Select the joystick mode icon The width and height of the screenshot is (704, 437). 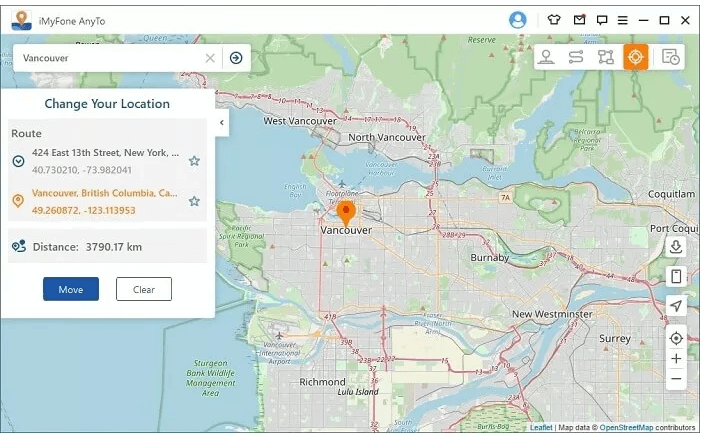coord(547,57)
